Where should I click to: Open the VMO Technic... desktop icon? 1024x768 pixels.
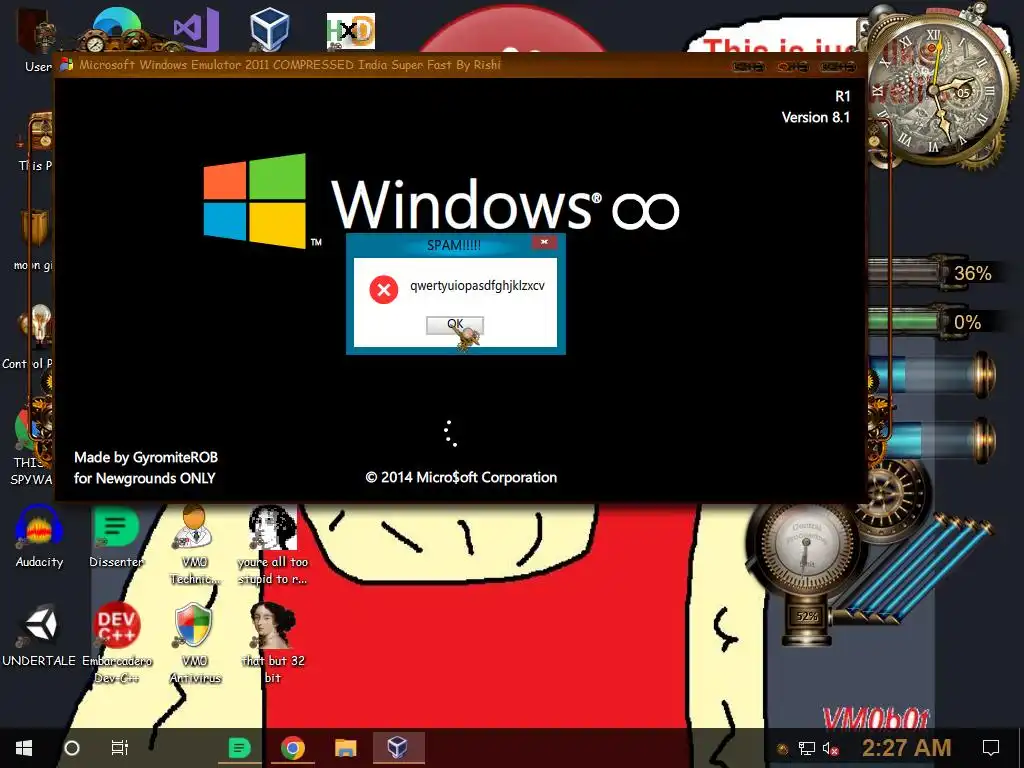coord(195,544)
